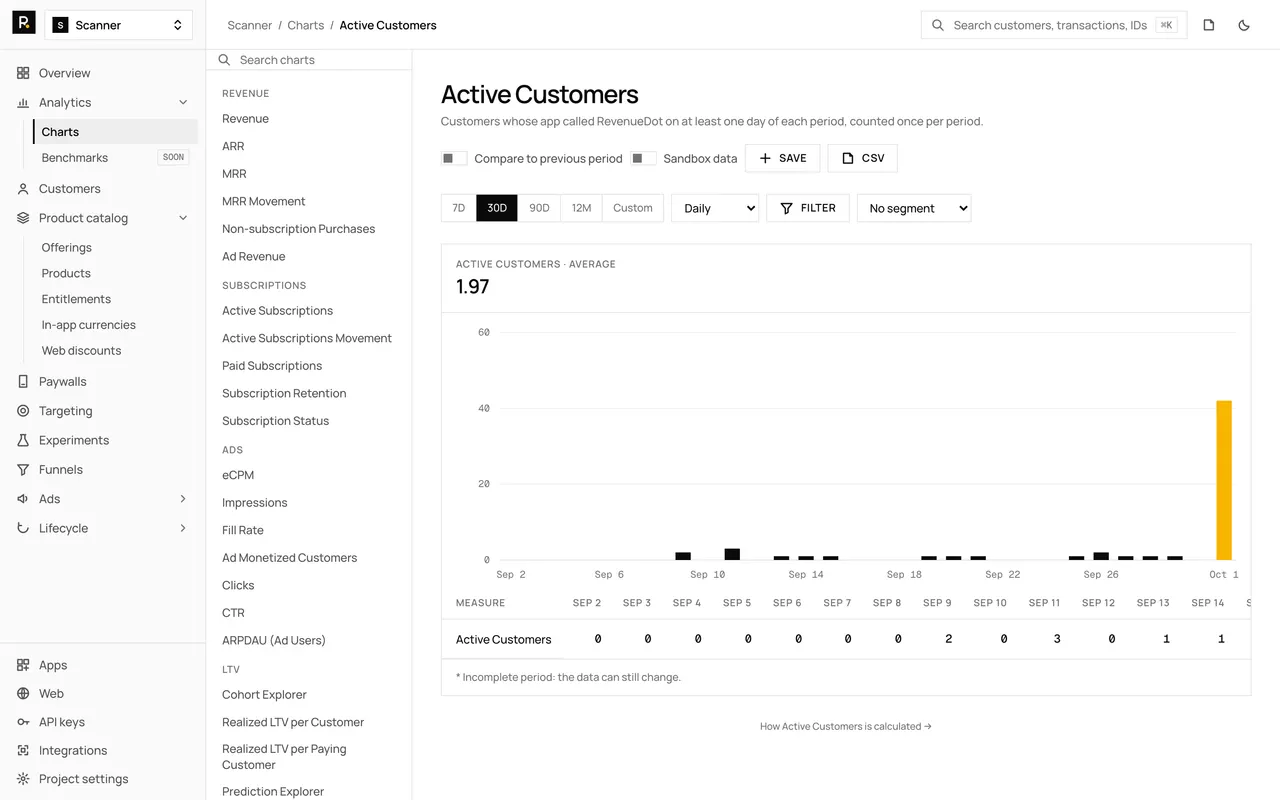1280x800 pixels.
Task: Open the Overview grid icon
Action: (23, 73)
